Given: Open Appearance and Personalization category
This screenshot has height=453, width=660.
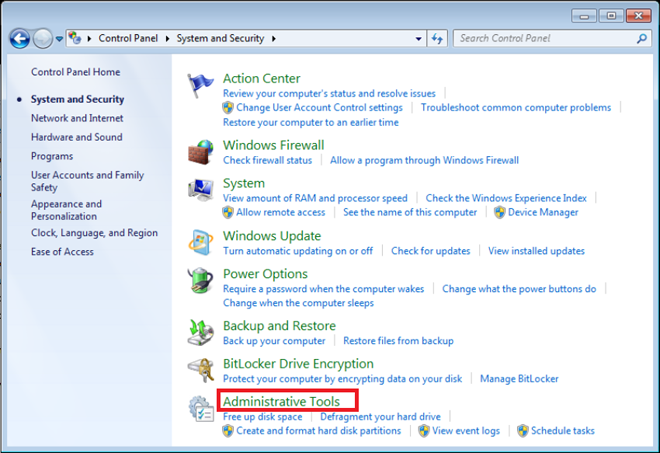Looking at the screenshot, I should (x=66, y=210).
